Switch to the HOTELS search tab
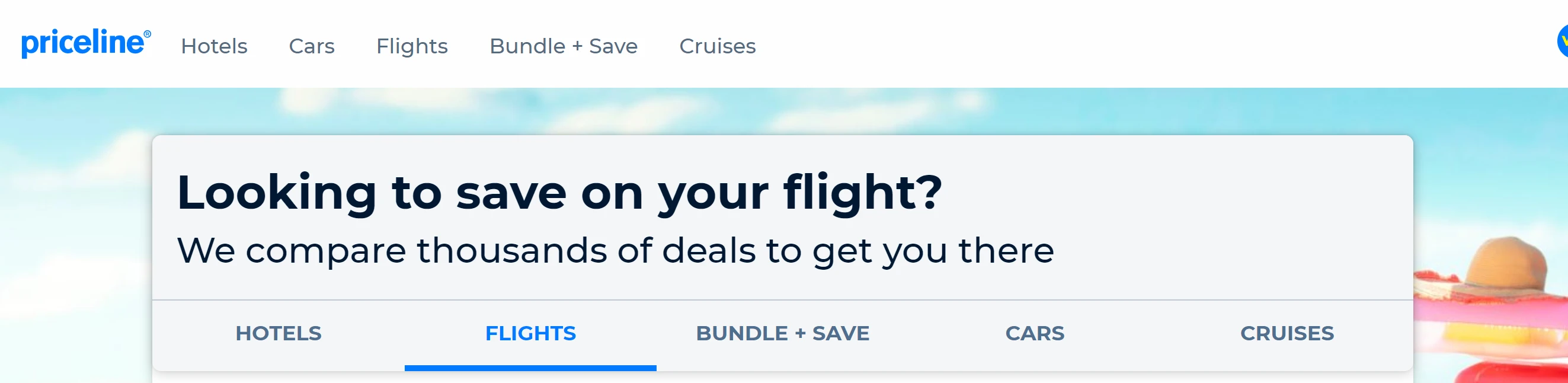This screenshot has width=1568, height=383. (278, 333)
